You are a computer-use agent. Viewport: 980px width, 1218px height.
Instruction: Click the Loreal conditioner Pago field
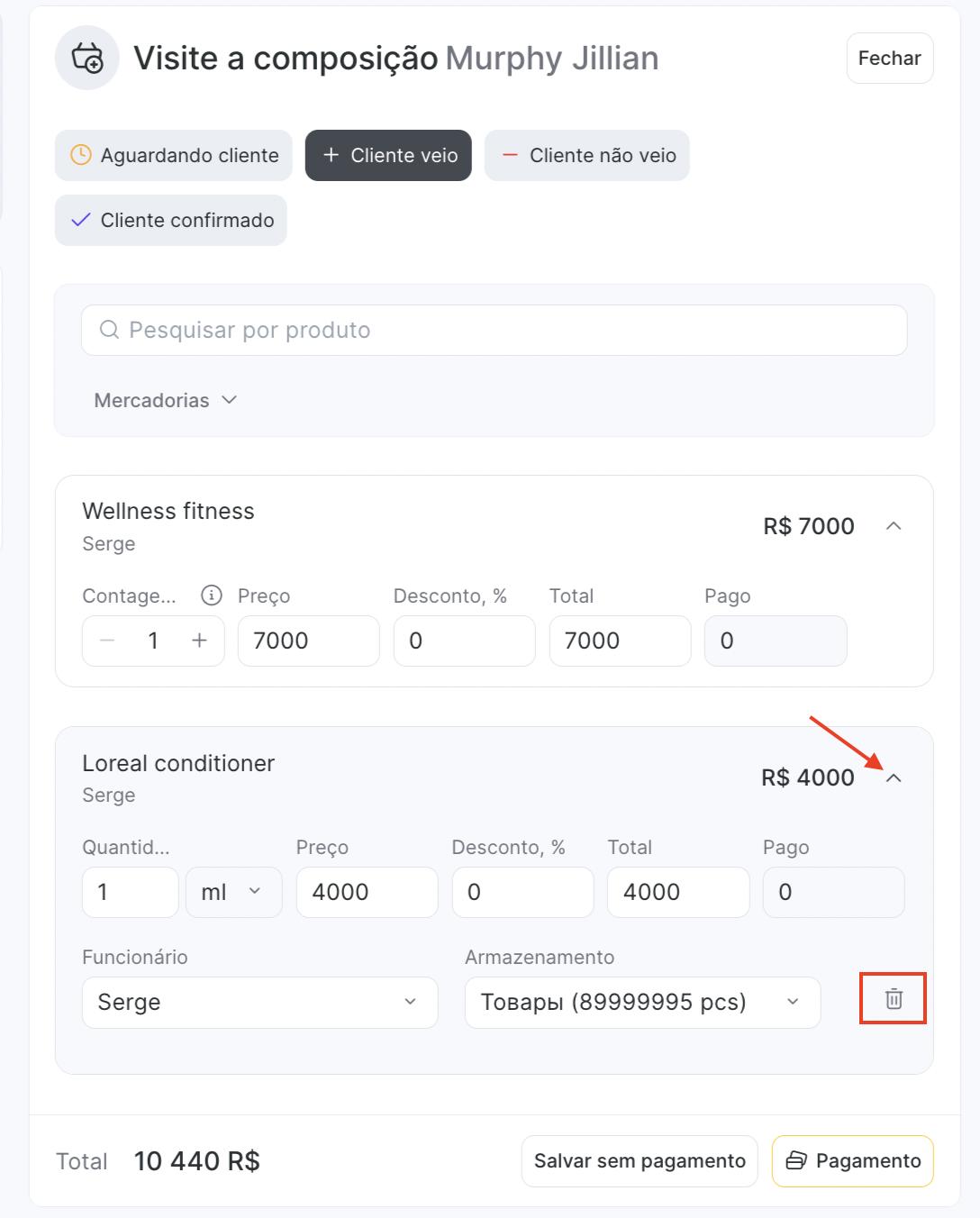pyautogui.click(x=834, y=892)
